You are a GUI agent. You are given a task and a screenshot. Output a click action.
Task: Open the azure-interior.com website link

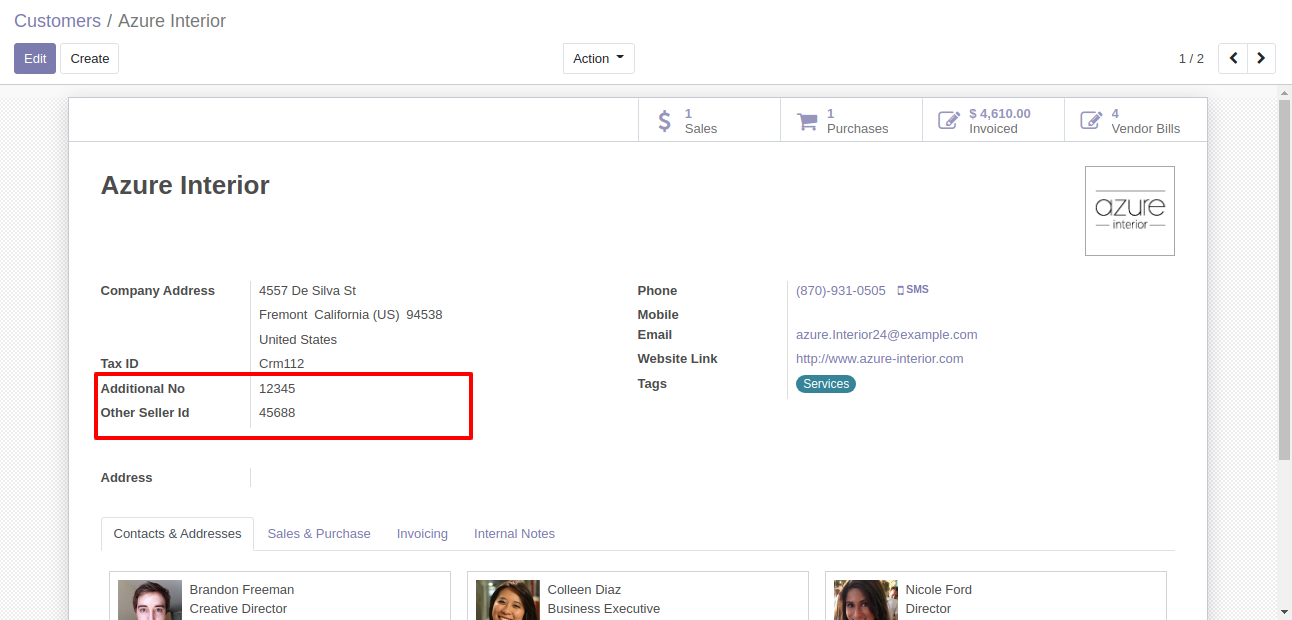click(x=879, y=359)
